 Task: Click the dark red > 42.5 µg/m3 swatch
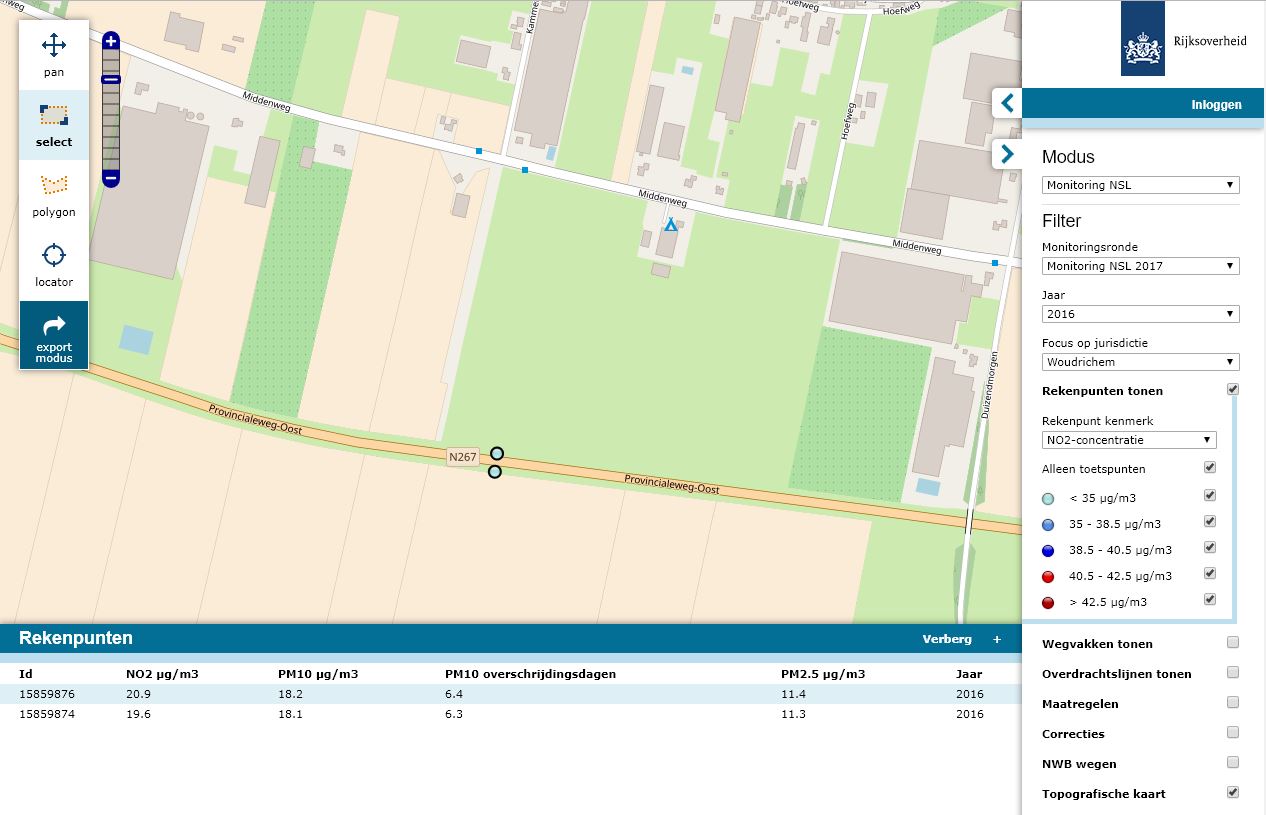pyautogui.click(x=1048, y=603)
